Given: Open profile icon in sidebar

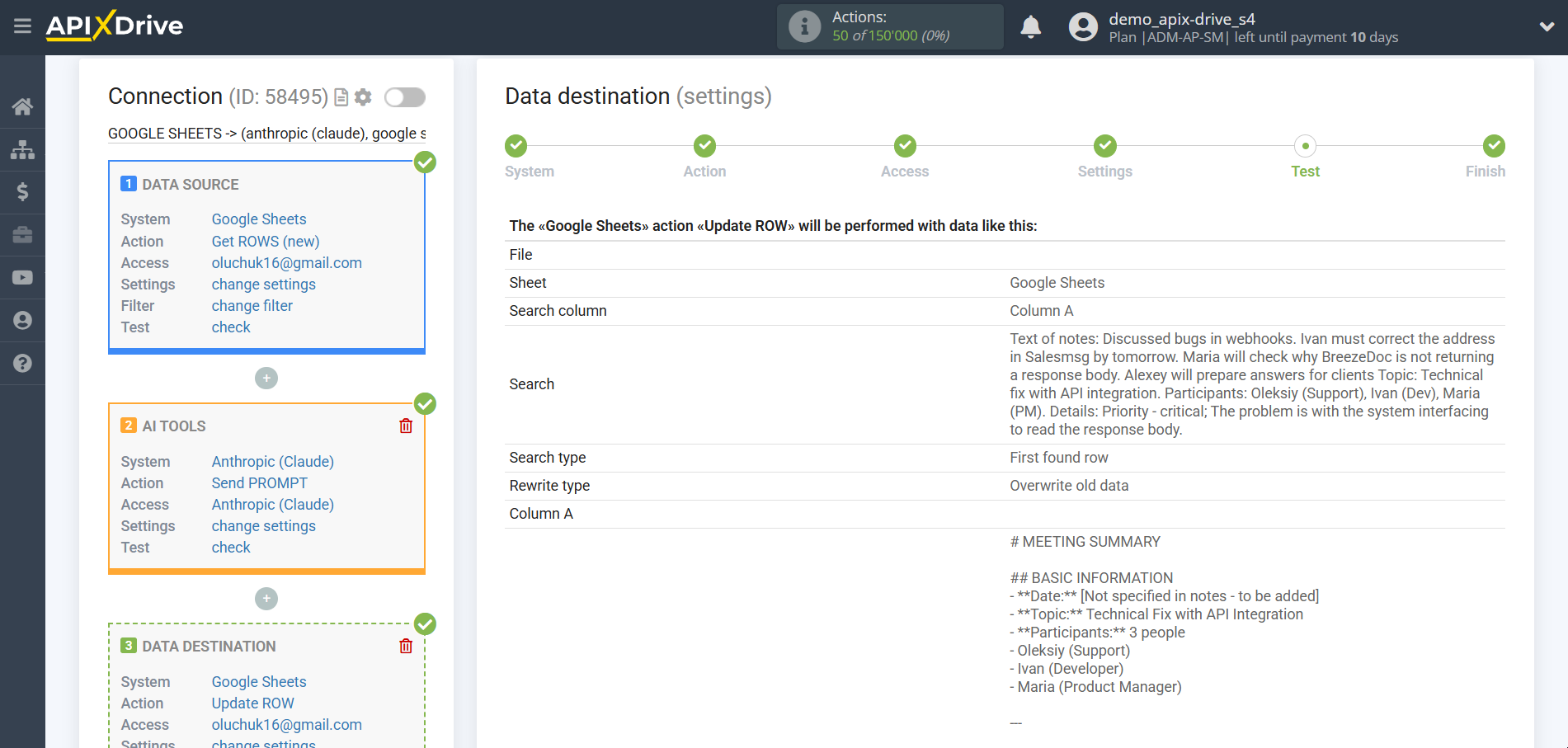Looking at the screenshot, I should coord(22,320).
